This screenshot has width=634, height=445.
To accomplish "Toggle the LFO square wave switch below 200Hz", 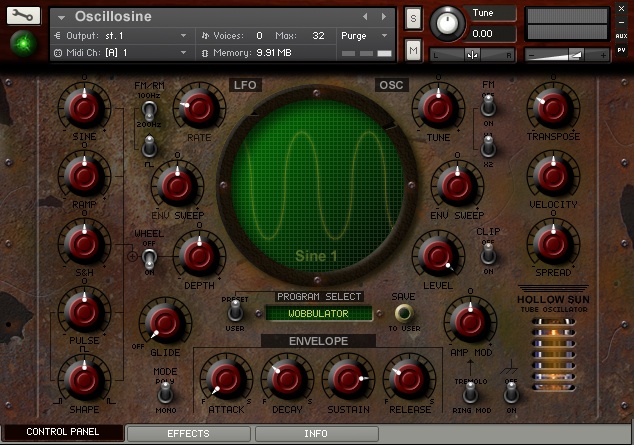I will tap(149, 146).
